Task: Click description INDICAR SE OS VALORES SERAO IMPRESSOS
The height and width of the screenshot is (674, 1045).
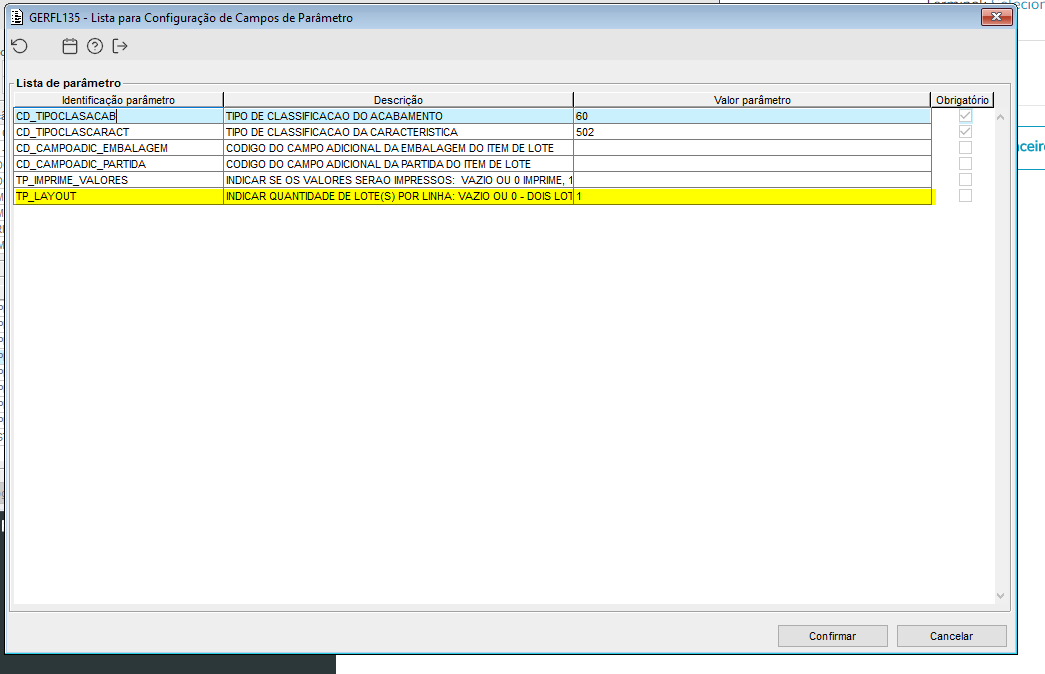Action: pyautogui.click(x=399, y=180)
